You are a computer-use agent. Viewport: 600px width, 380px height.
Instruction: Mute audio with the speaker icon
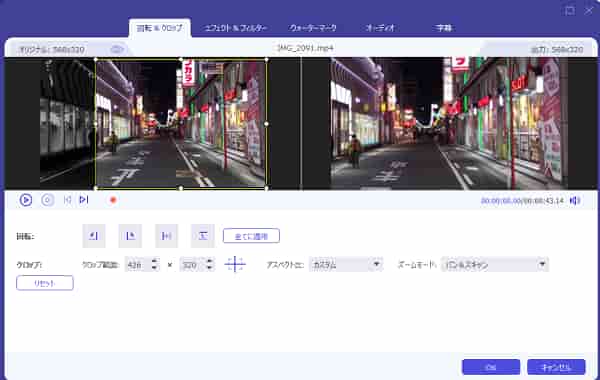click(x=575, y=201)
